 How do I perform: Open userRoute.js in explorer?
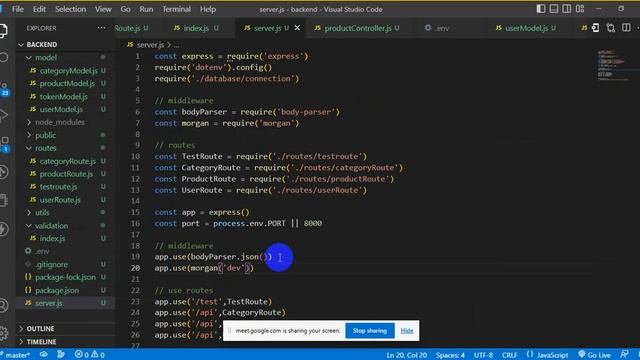[x=60, y=200]
